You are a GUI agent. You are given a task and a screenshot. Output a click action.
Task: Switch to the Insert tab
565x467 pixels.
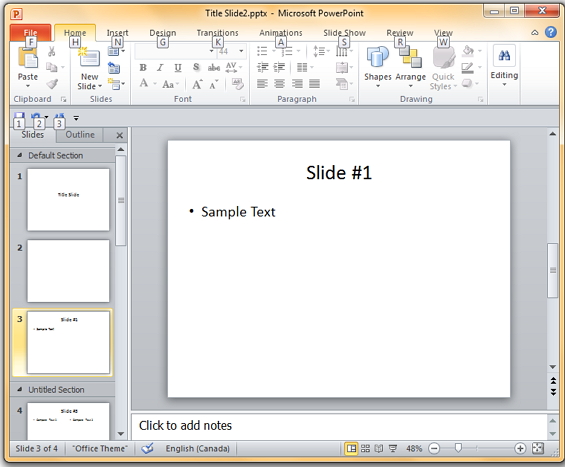click(117, 33)
